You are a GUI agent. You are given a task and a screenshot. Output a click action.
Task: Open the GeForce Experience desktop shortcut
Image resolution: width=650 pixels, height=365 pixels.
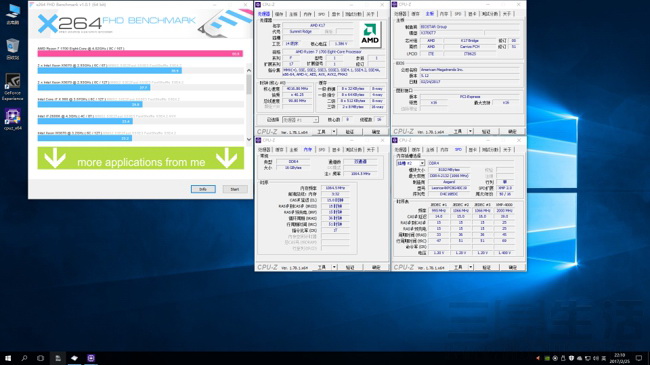click(12, 87)
